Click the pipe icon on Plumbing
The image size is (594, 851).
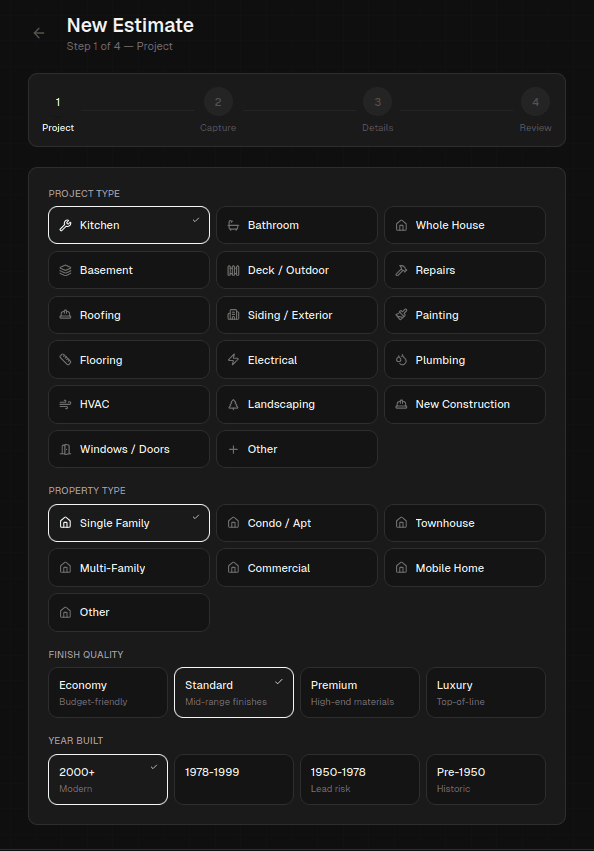[402, 359]
